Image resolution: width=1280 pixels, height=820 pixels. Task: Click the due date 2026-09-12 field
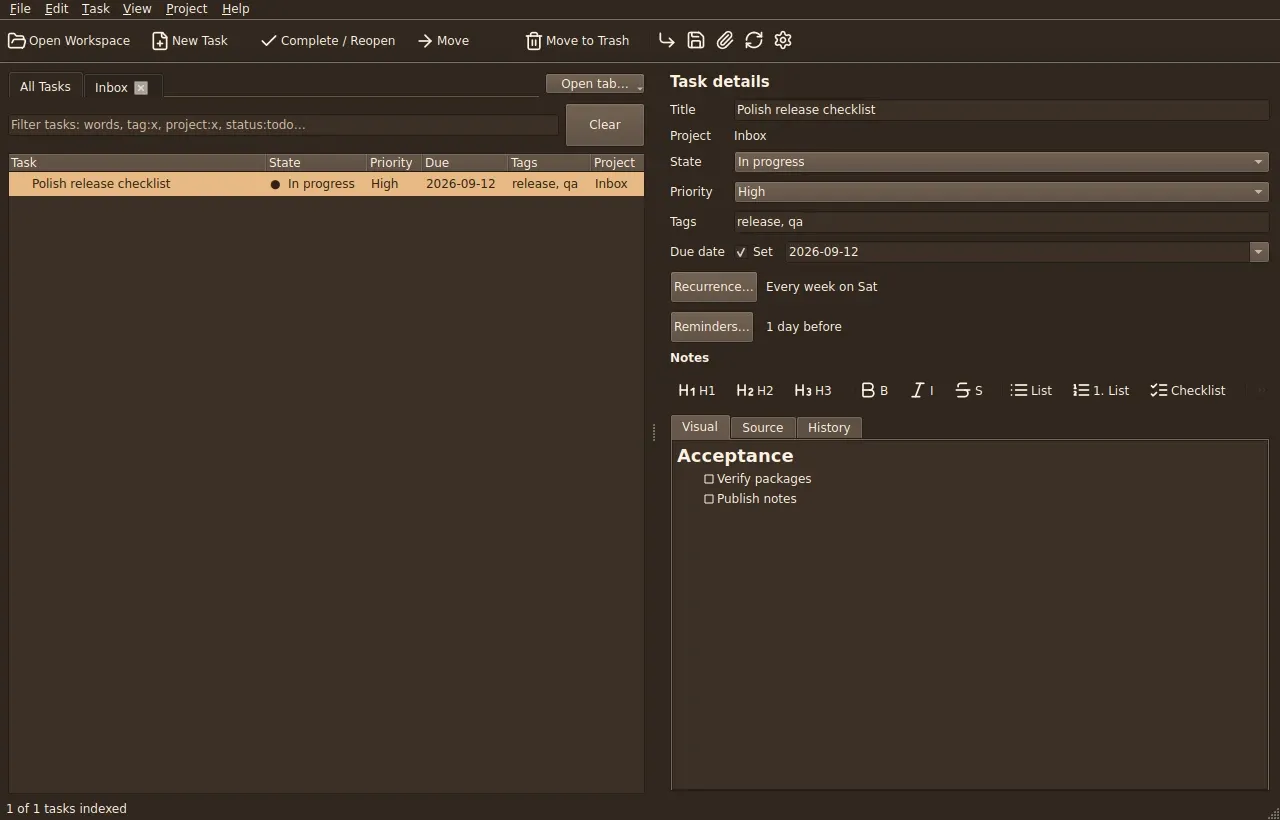coord(1017,252)
